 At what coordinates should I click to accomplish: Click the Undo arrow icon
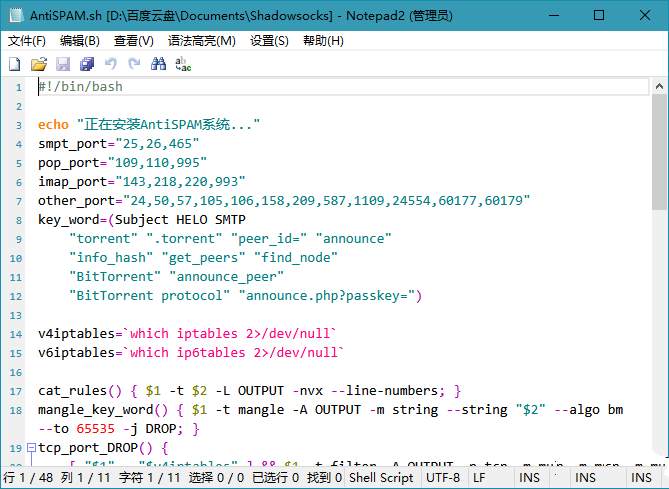[x=111, y=64]
